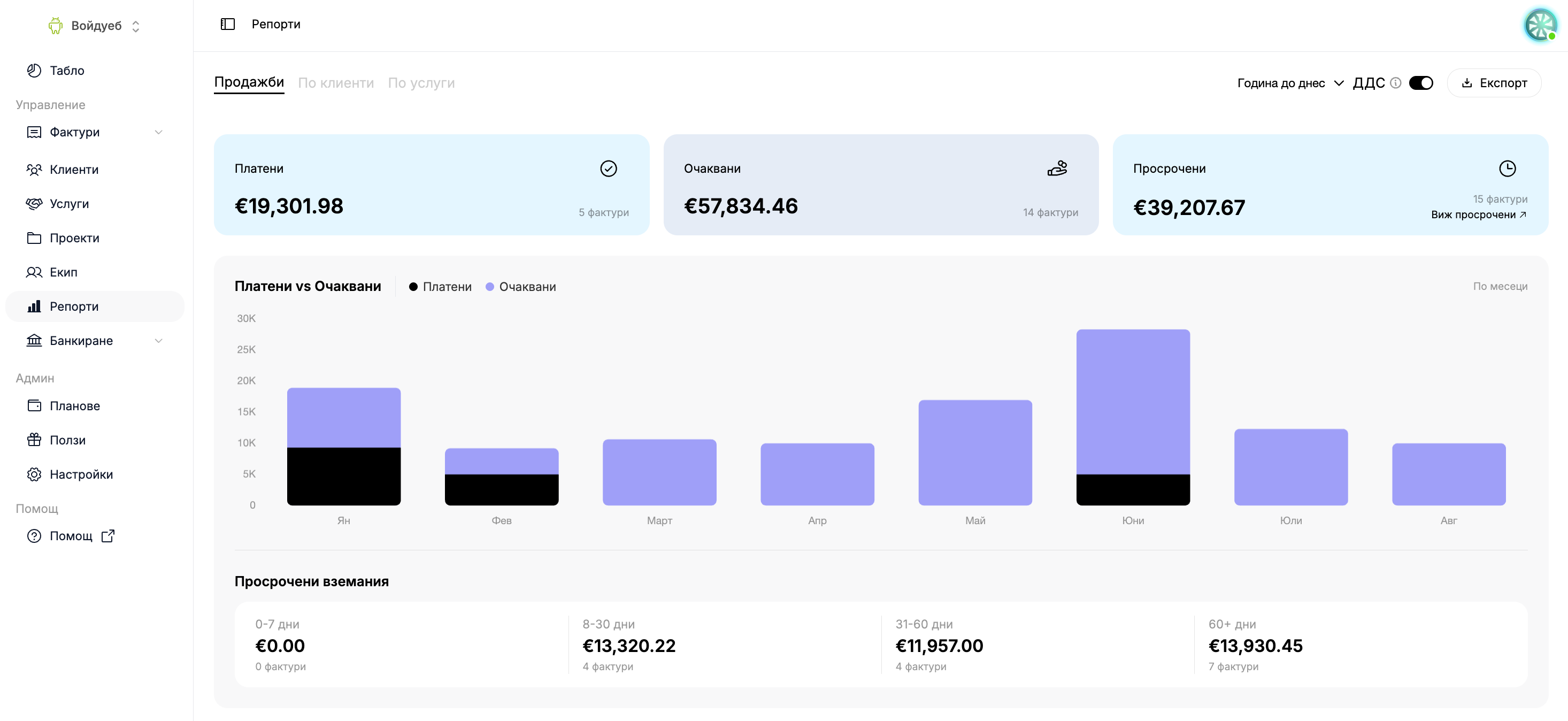Image resolution: width=1568 pixels, height=721 pixels.
Task: Click the hand-coins icon on Очаквани card
Action: pos(1057,168)
